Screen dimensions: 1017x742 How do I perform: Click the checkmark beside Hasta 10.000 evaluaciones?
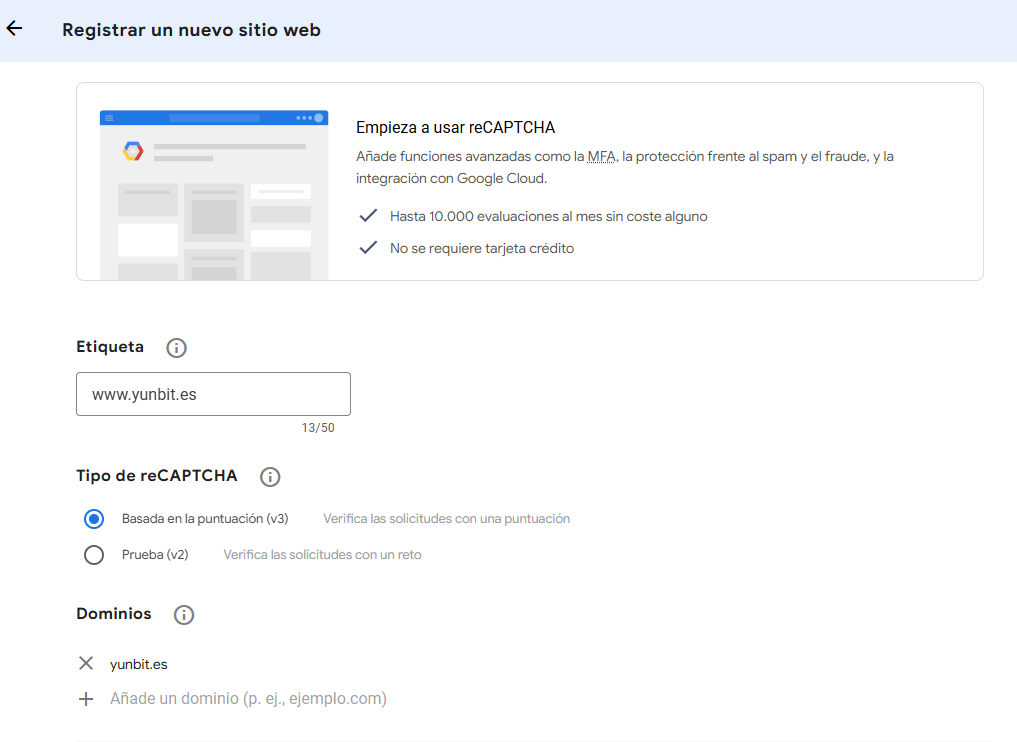tap(368, 216)
